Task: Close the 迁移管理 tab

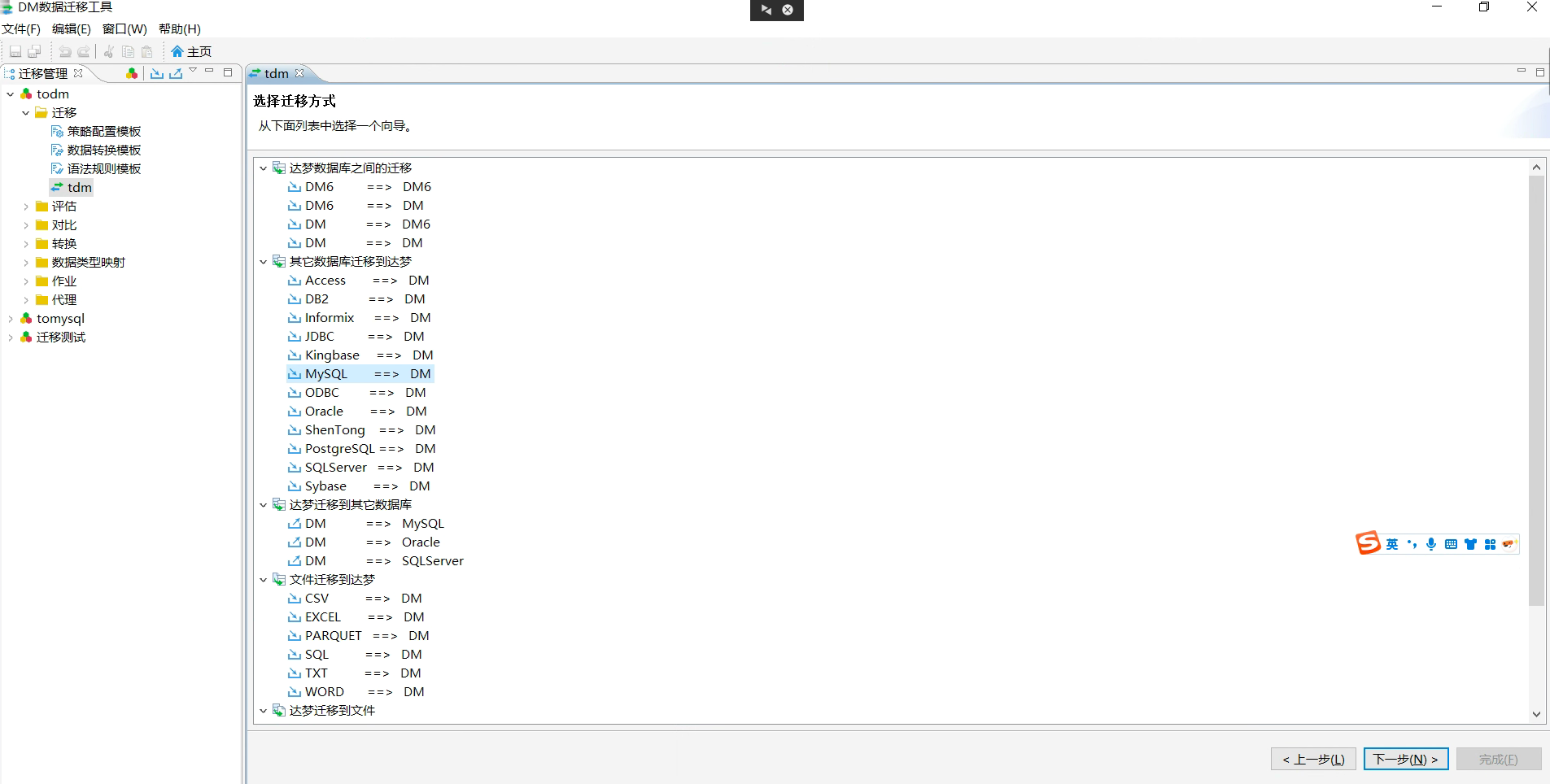Action: (x=78, y=73)
